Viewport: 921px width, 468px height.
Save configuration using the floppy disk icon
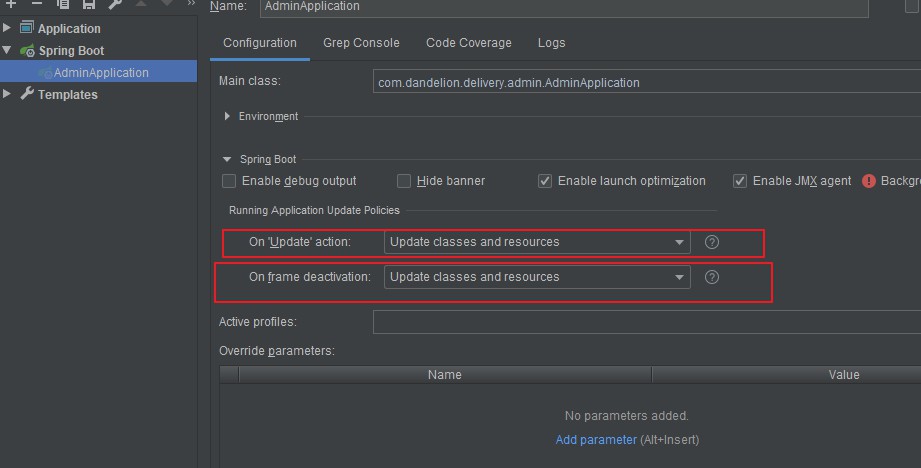pyautogui.click(x=89, y=4)
